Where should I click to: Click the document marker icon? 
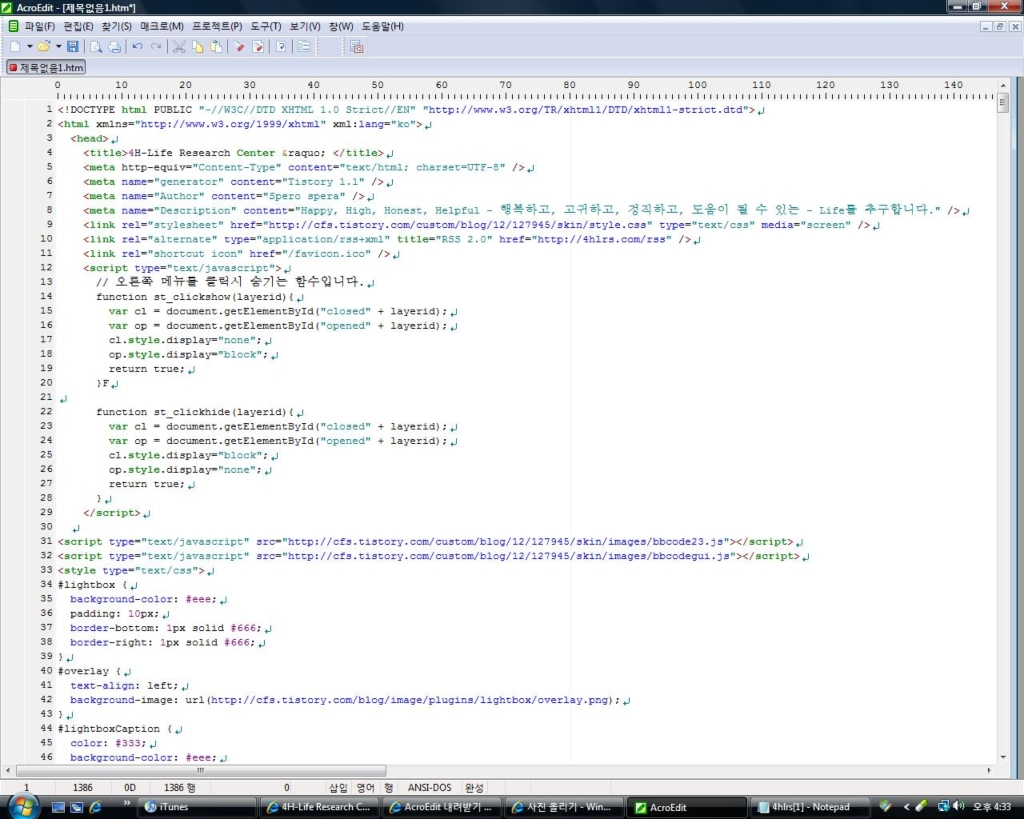pos(257,46)
